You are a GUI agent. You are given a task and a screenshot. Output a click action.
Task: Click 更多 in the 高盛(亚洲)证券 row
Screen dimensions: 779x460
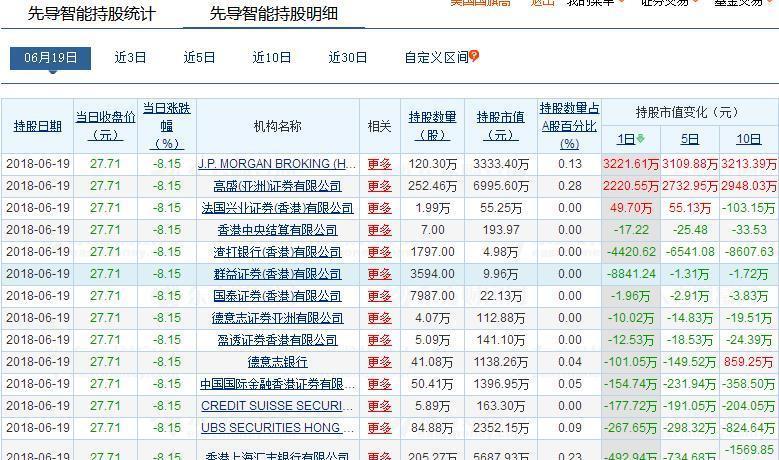point(380,186)
